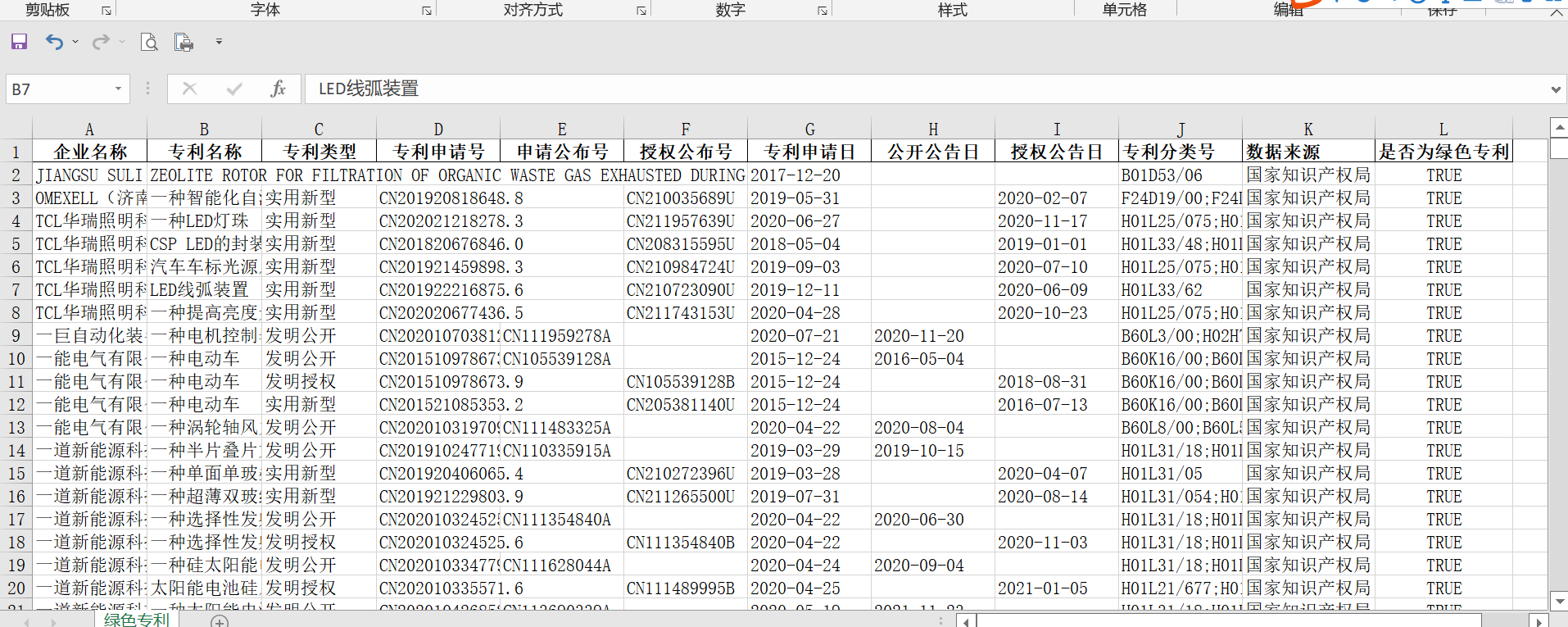
Task: Click header cell 专利分类号
Action: (1181, 152)
